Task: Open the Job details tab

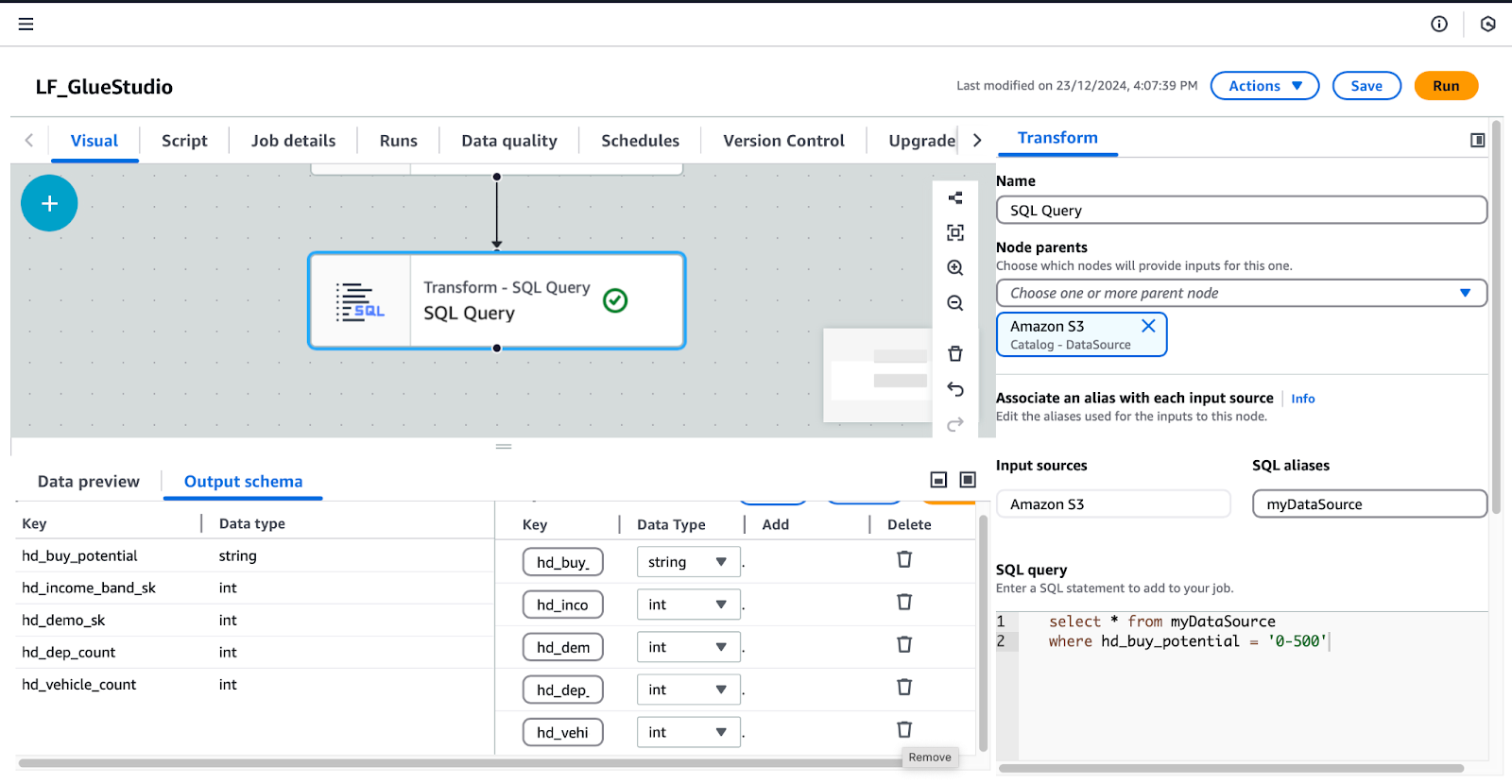Action: point(293,141)
